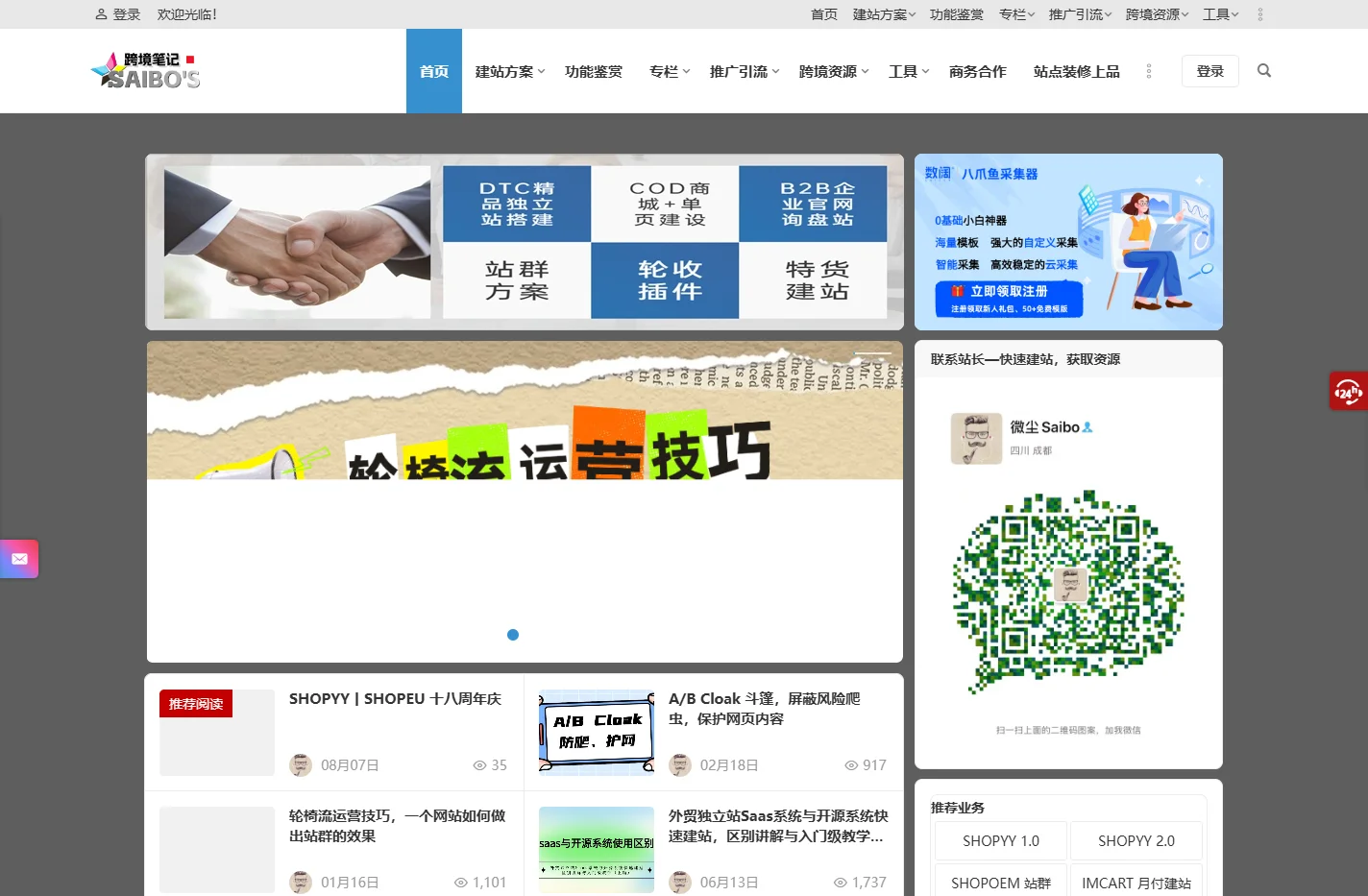Click the author avatar beside 08月07日
Viewport: 1368px width, 896px height.
click(301, 765)
